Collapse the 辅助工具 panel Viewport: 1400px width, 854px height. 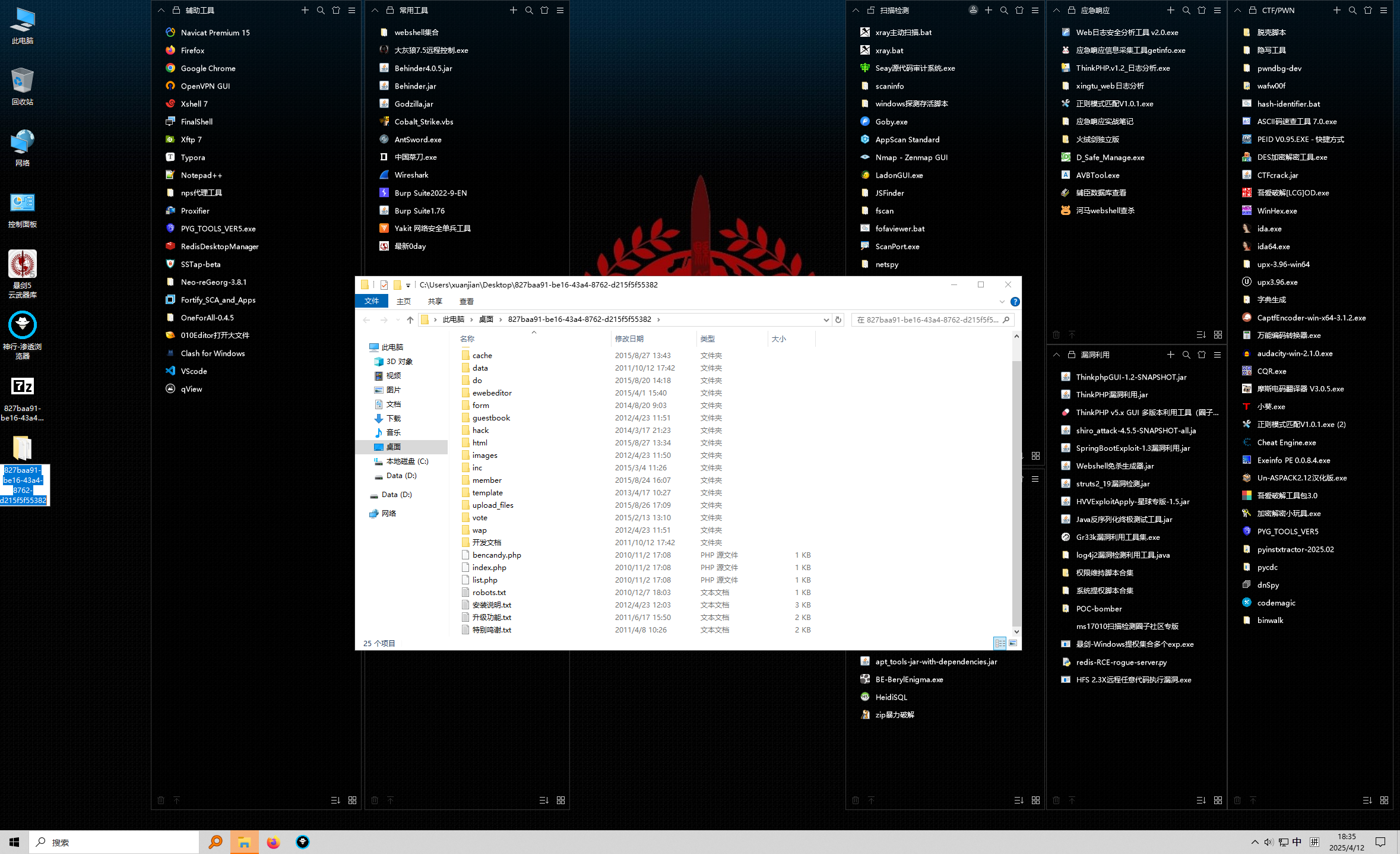(x=161, y=10)
